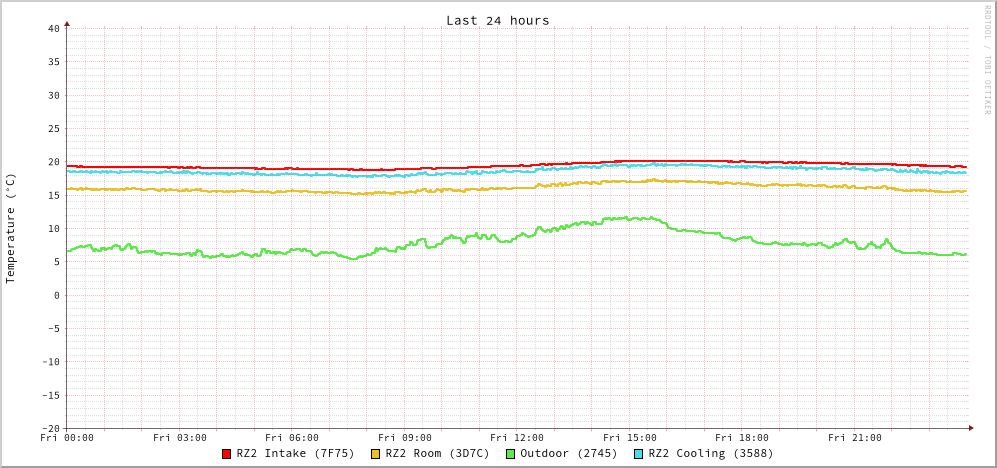Select the RZ2 Room (3D7C) legend label

[x=437, y=454]
